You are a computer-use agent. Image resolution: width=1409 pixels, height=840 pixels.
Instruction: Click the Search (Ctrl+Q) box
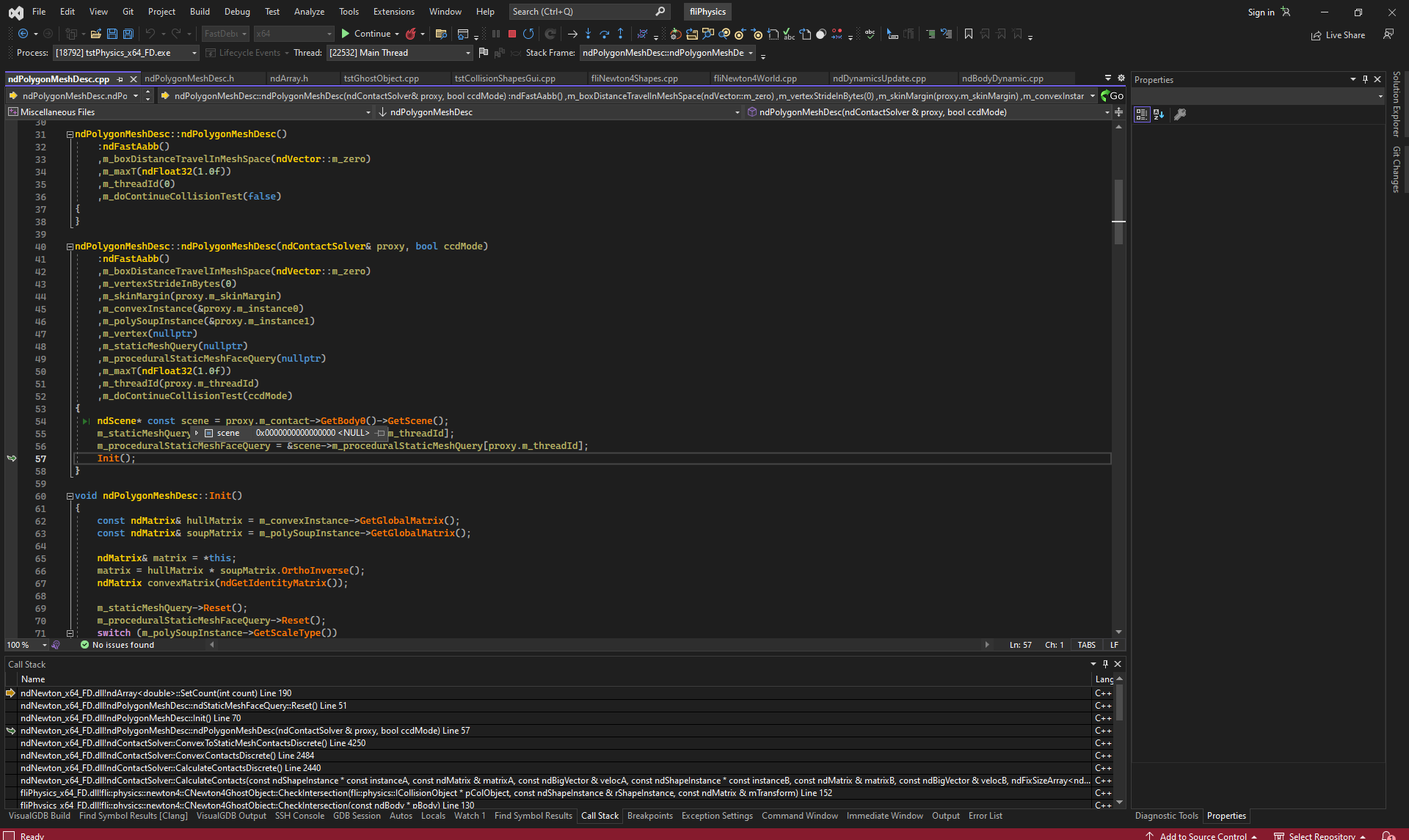point(580,12)
